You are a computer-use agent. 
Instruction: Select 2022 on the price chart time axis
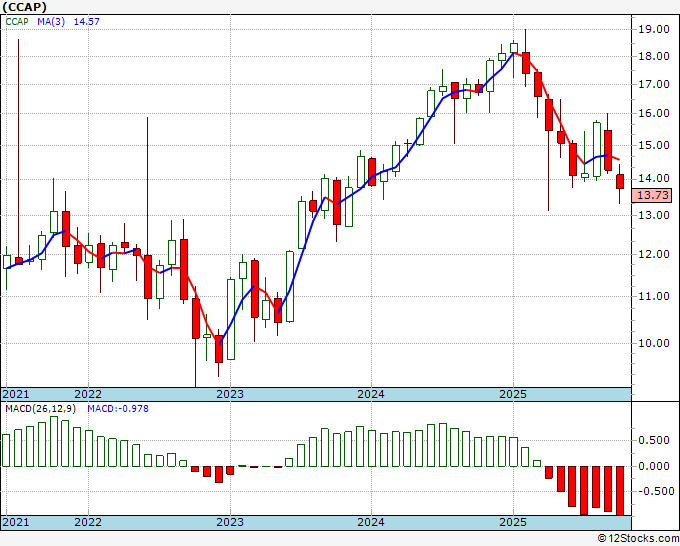pos(88,394)
